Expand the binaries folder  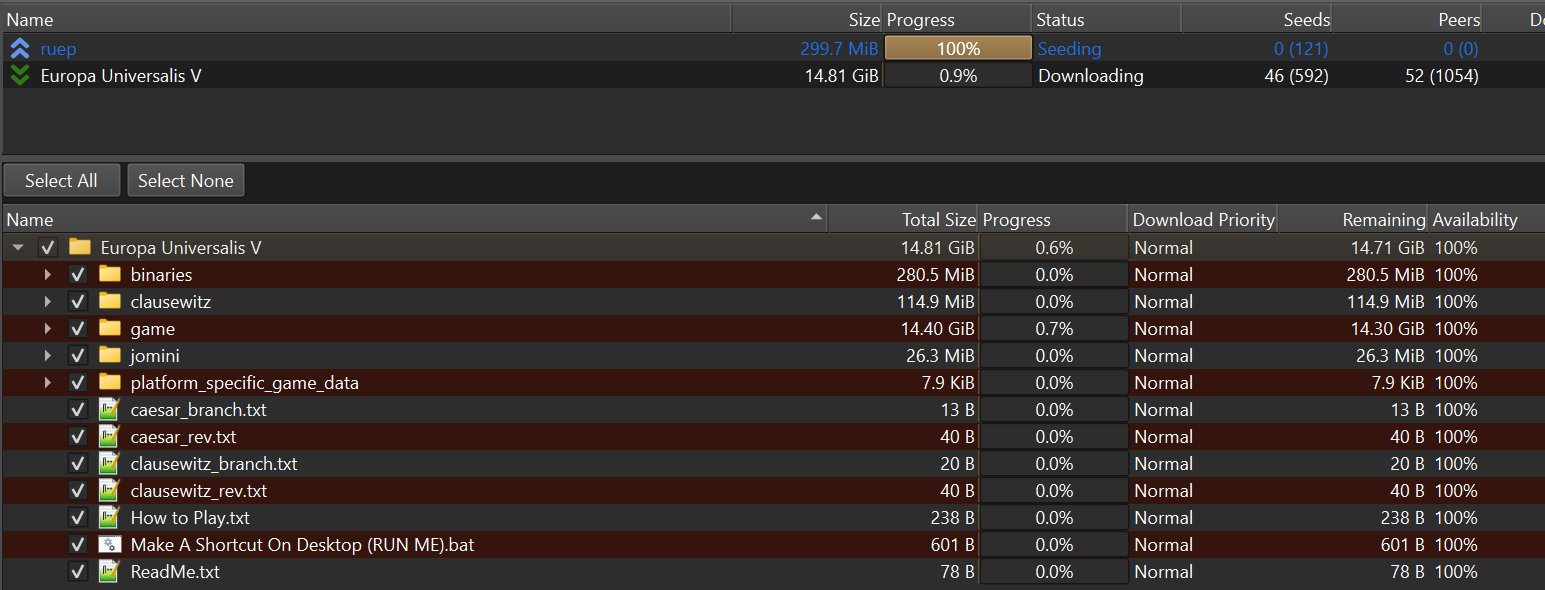coord(47,274)
